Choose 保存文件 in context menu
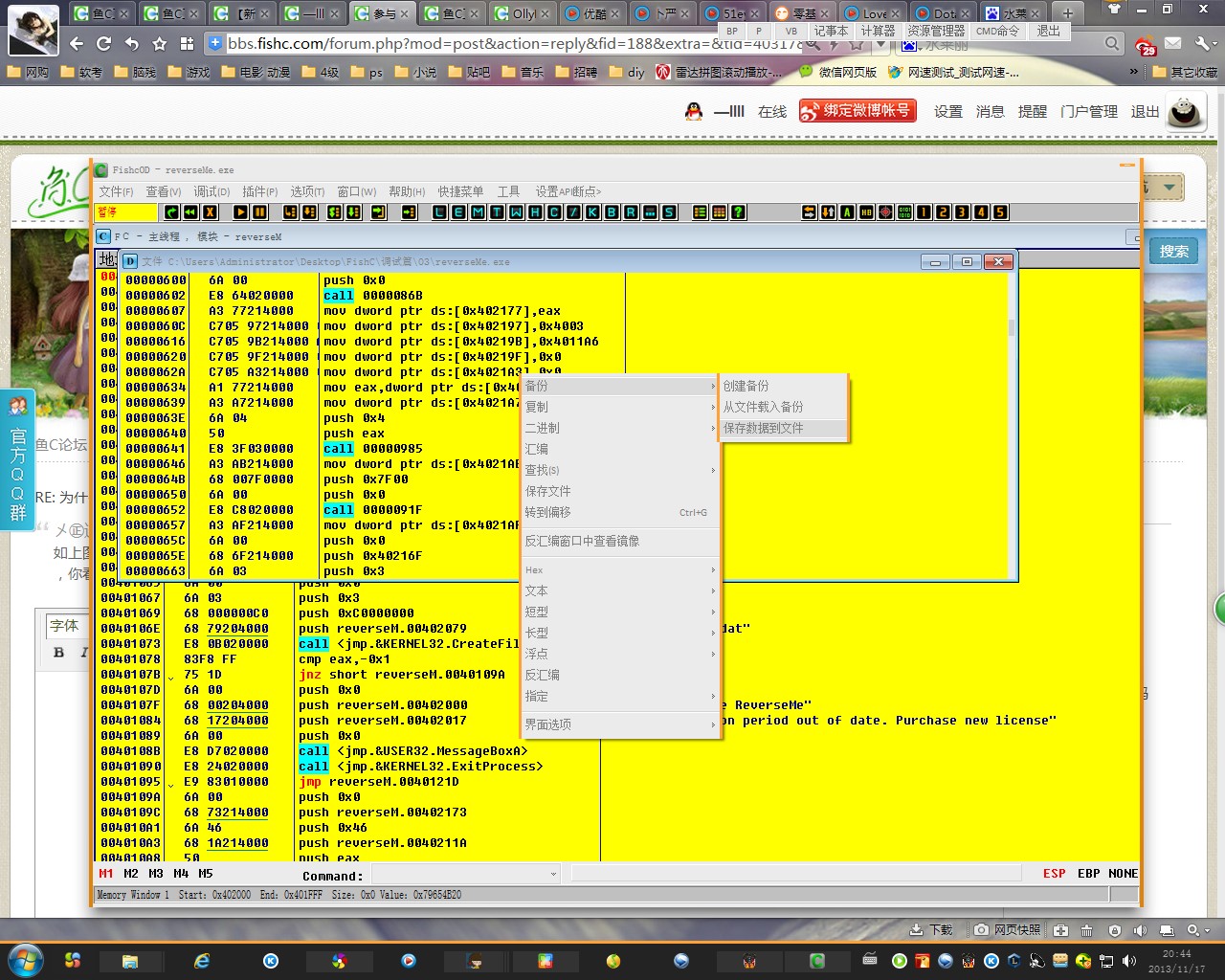The height and width of the screenshot is (980, 1225). click(619, 491)
